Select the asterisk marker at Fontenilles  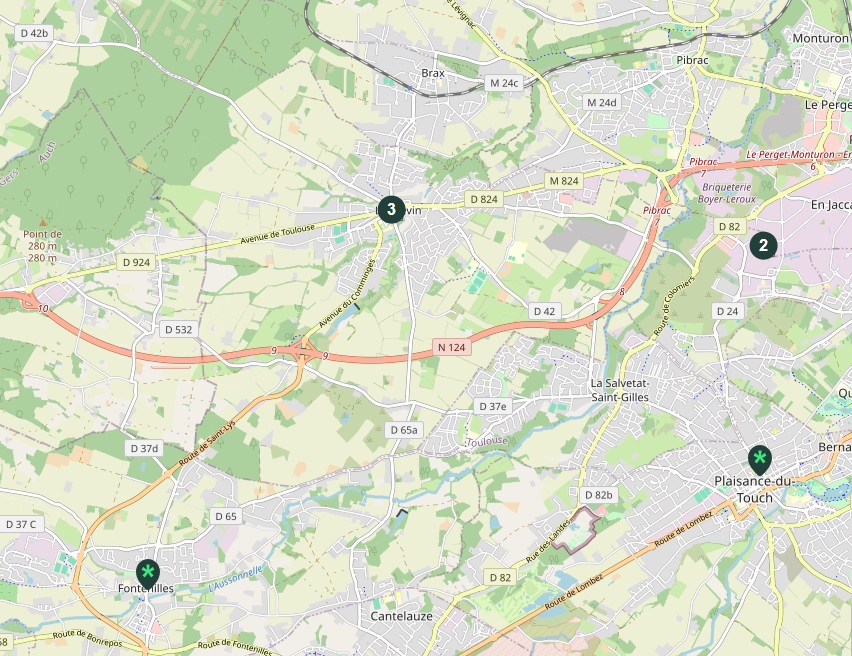point(148,573)
